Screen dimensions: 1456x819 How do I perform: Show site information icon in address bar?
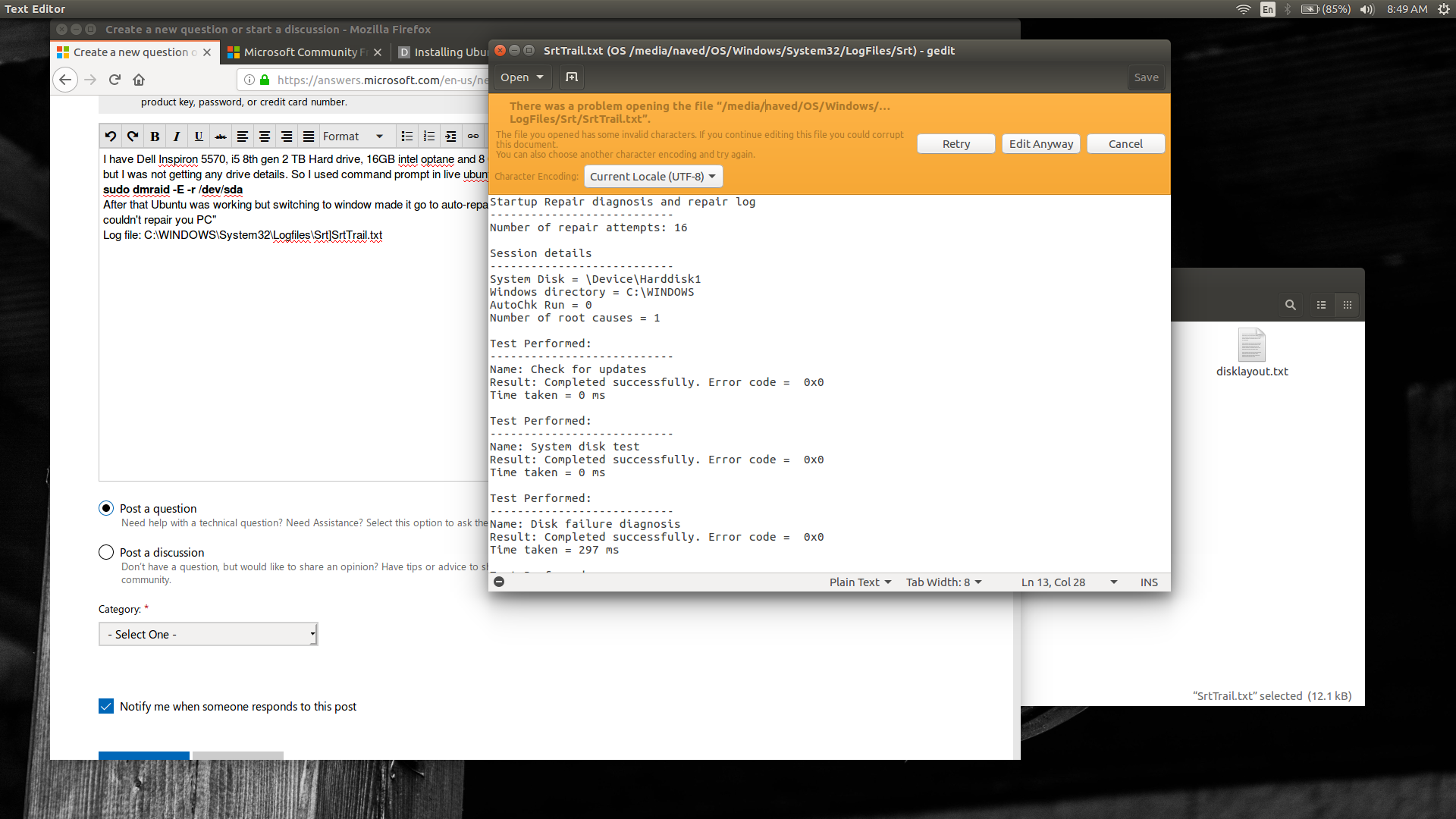[249, 80]
